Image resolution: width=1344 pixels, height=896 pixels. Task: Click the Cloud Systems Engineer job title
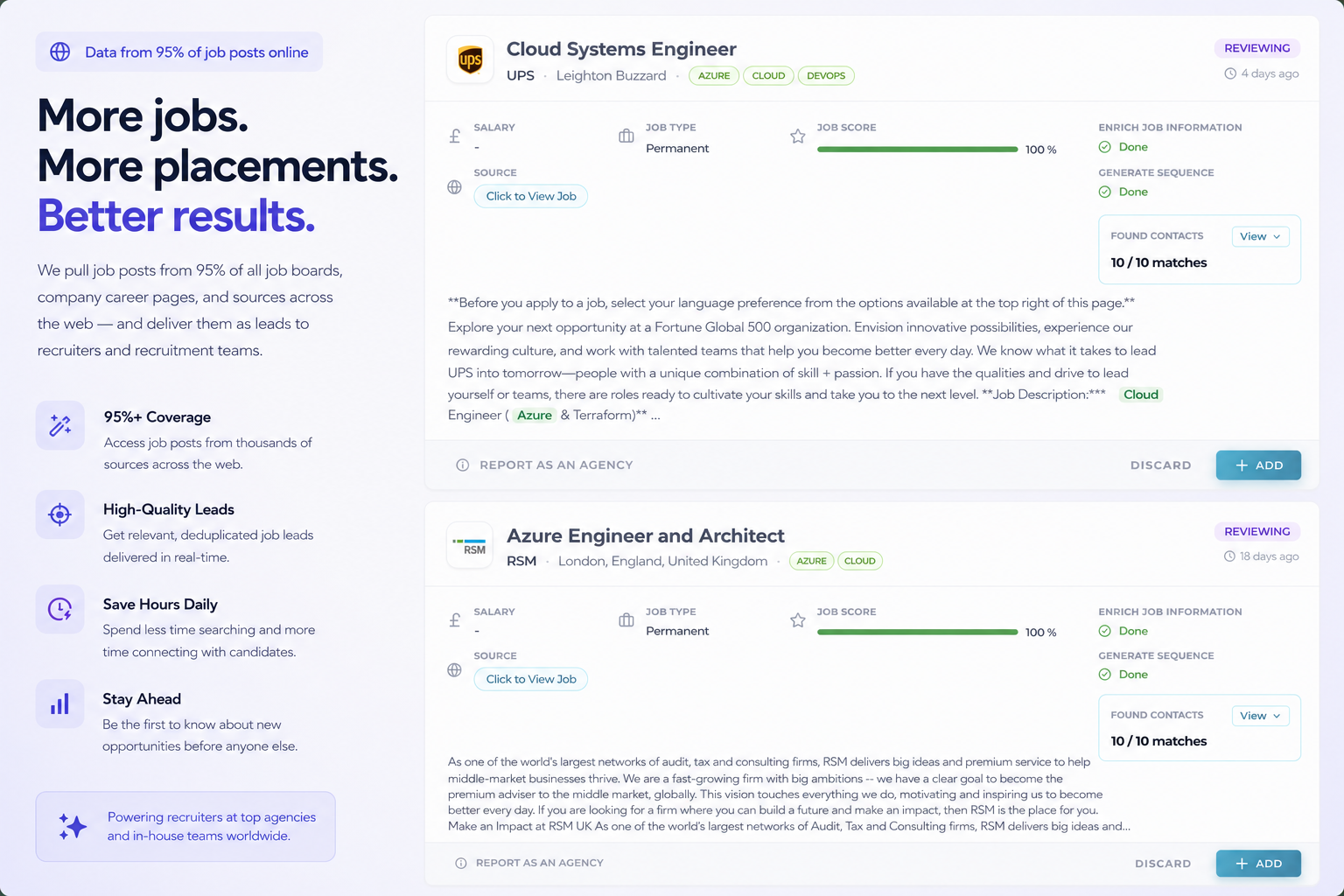click(x=621, y=49)
